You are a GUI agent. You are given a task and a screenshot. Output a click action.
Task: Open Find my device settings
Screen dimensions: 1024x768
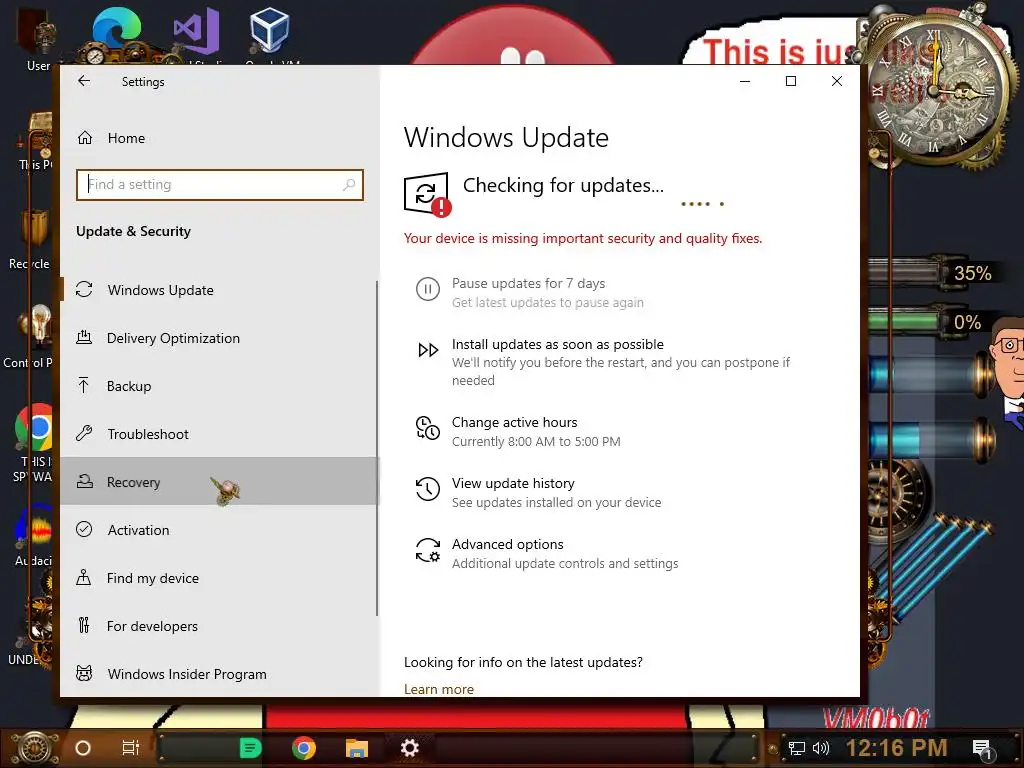tap(219, 578)
